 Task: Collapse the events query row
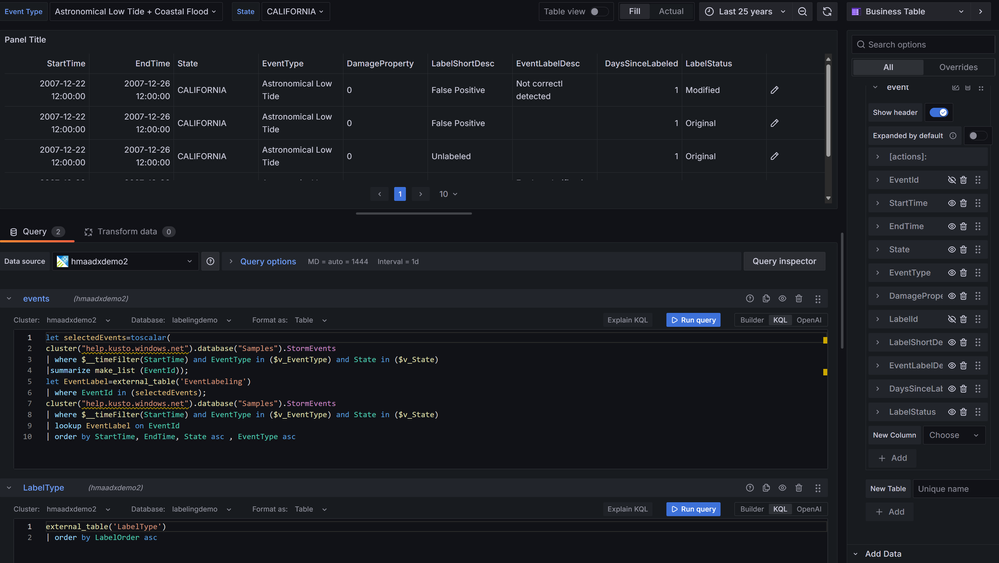pyautogui.click(x=9, y=299)
